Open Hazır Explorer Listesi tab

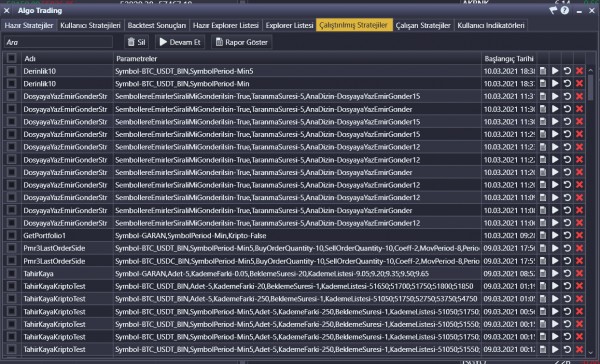[x=226, y=26]
